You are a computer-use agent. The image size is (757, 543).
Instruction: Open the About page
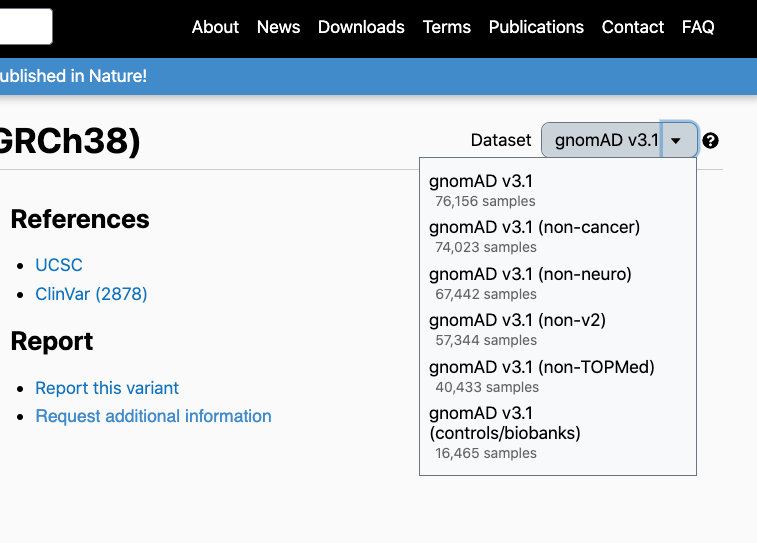pos(215,27)
